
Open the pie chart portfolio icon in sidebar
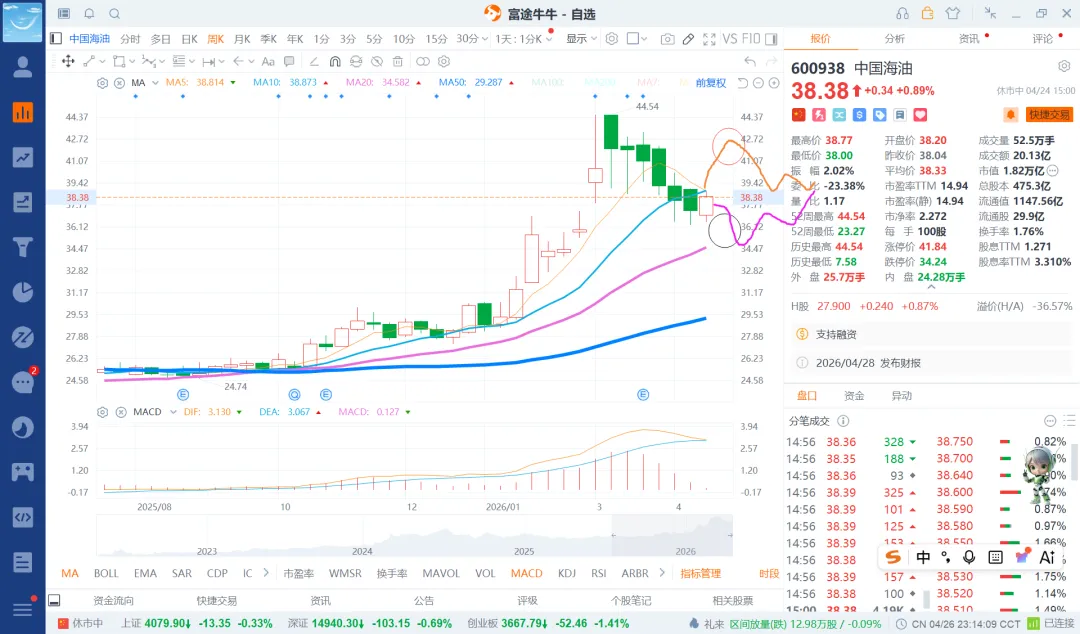[23, 292]
